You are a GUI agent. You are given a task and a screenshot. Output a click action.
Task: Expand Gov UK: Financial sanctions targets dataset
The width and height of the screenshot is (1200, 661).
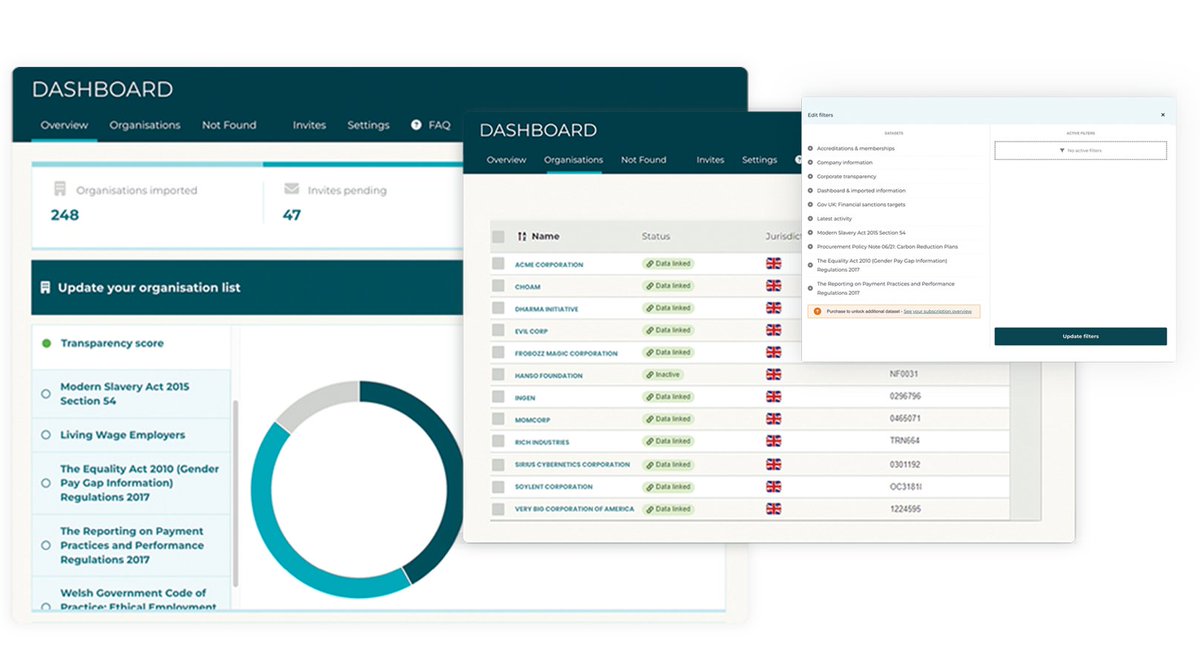810,204
